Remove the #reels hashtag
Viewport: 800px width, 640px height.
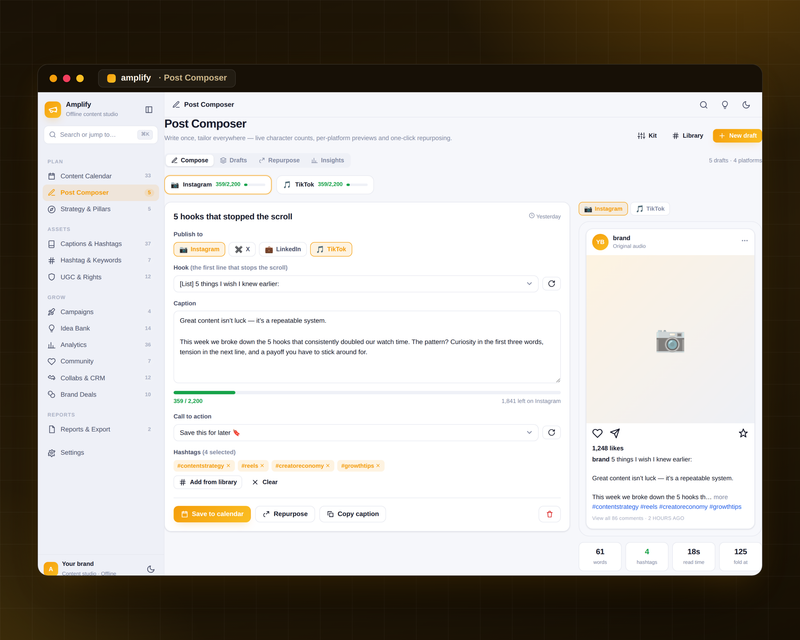pos(262,465)
